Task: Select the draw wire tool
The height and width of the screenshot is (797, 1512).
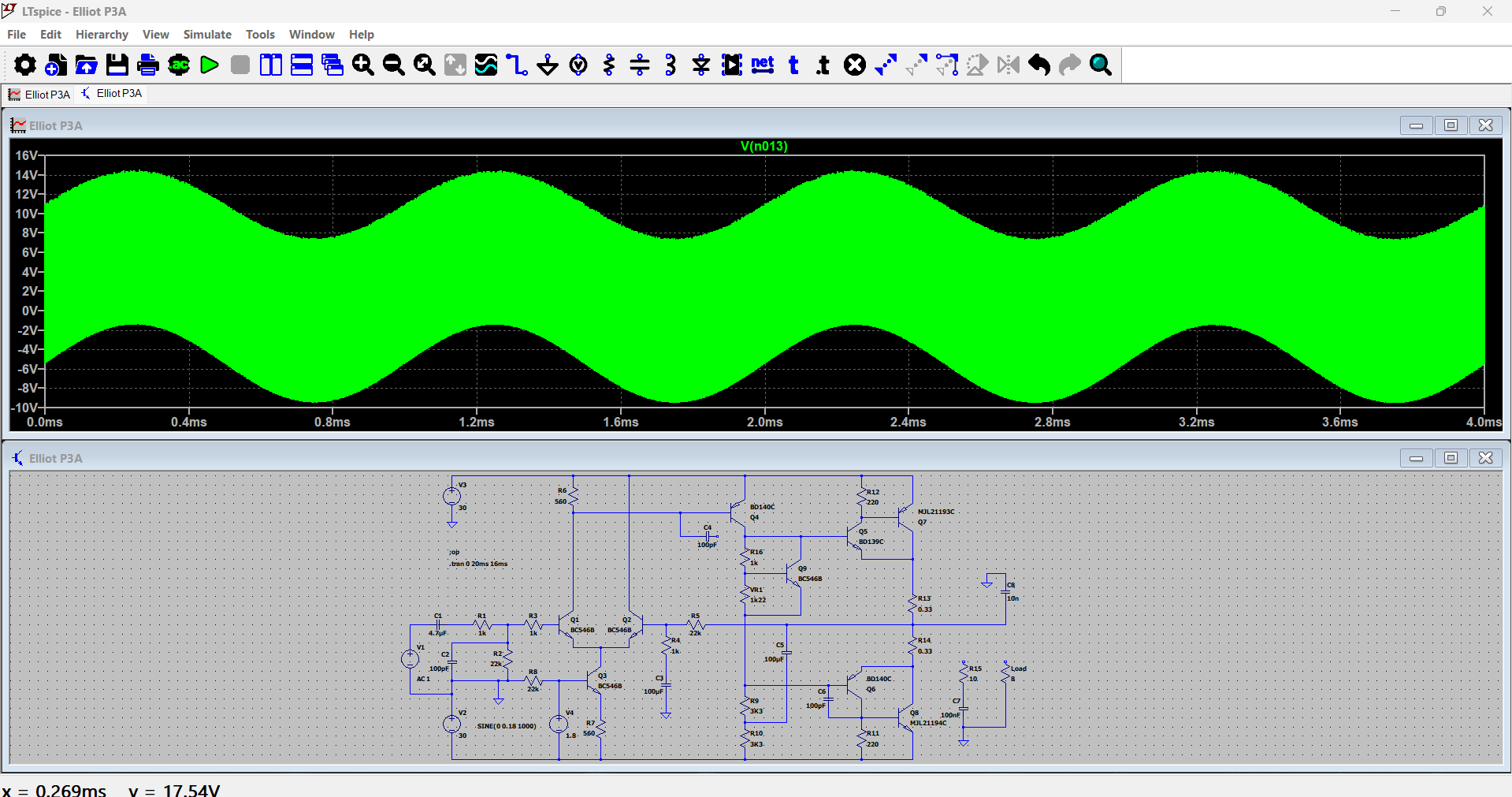Action: coord(517,65)
